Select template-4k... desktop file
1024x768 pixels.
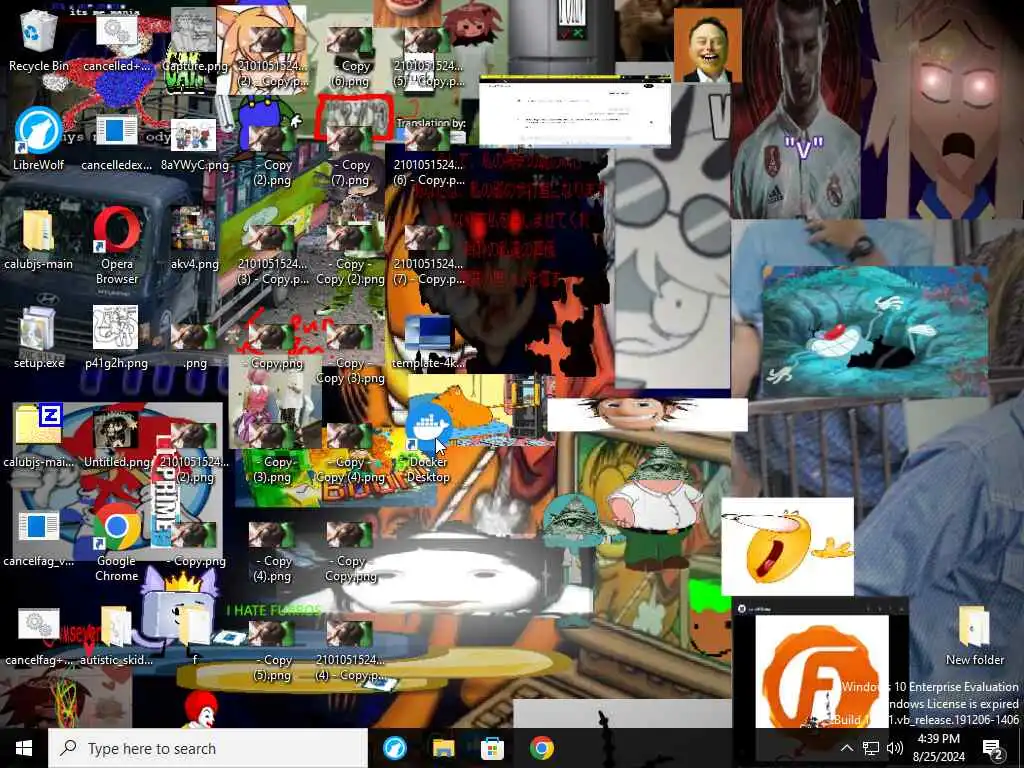[x=428, y=343]
